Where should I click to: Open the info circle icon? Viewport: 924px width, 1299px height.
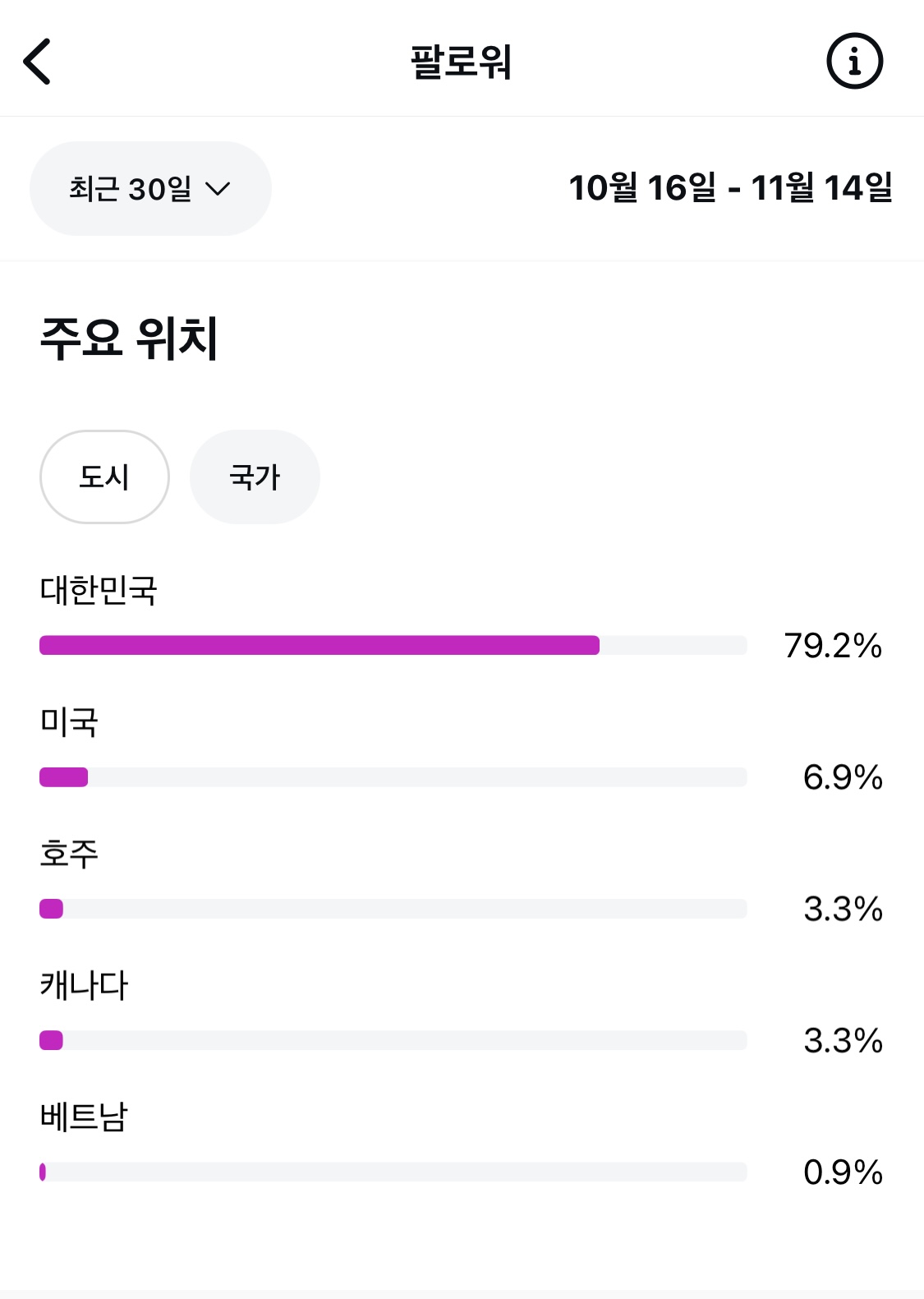(x=854, y=61)
